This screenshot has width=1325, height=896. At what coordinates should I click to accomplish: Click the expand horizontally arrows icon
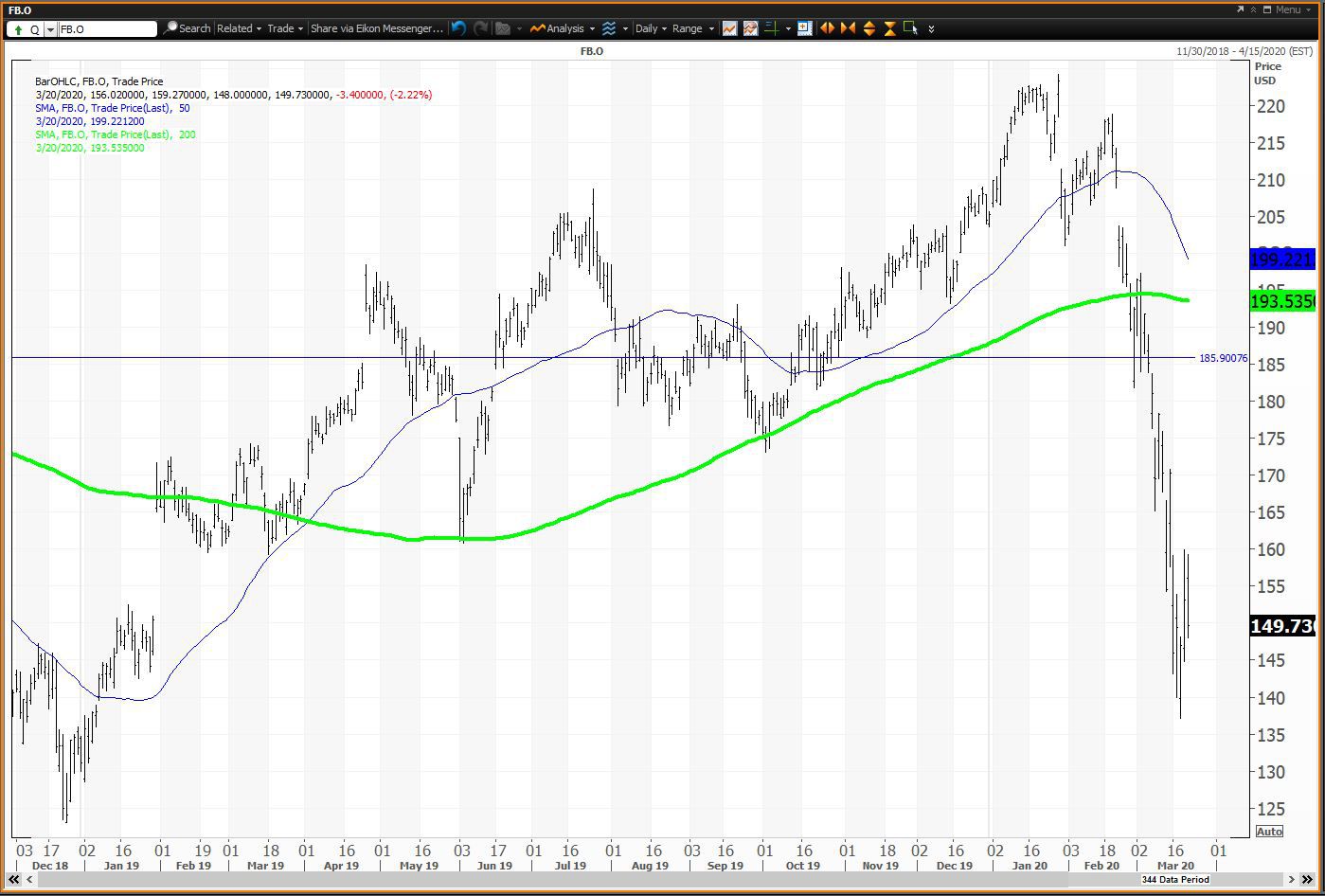(827, 28)
